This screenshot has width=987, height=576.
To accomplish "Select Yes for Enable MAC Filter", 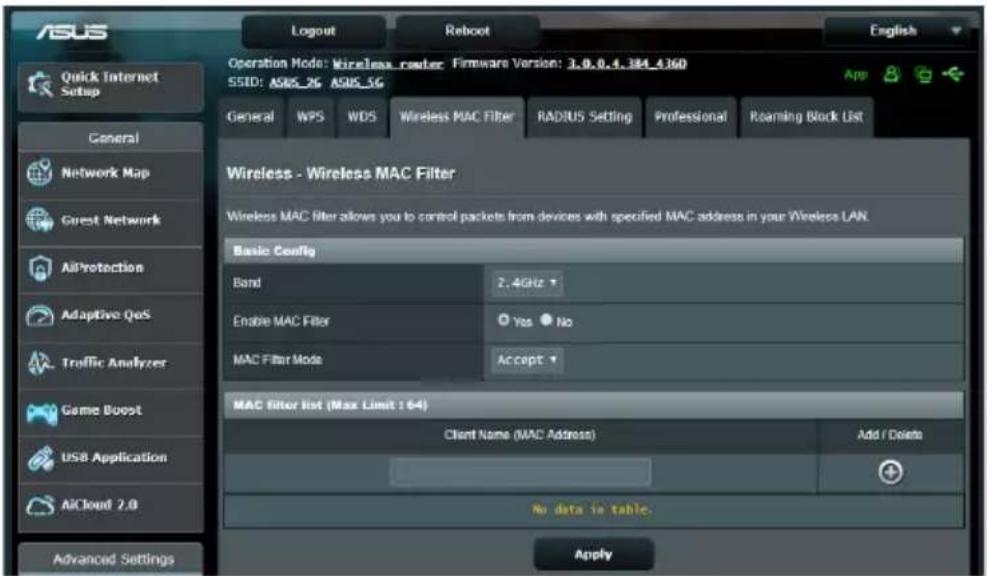I will coord(503,320).
